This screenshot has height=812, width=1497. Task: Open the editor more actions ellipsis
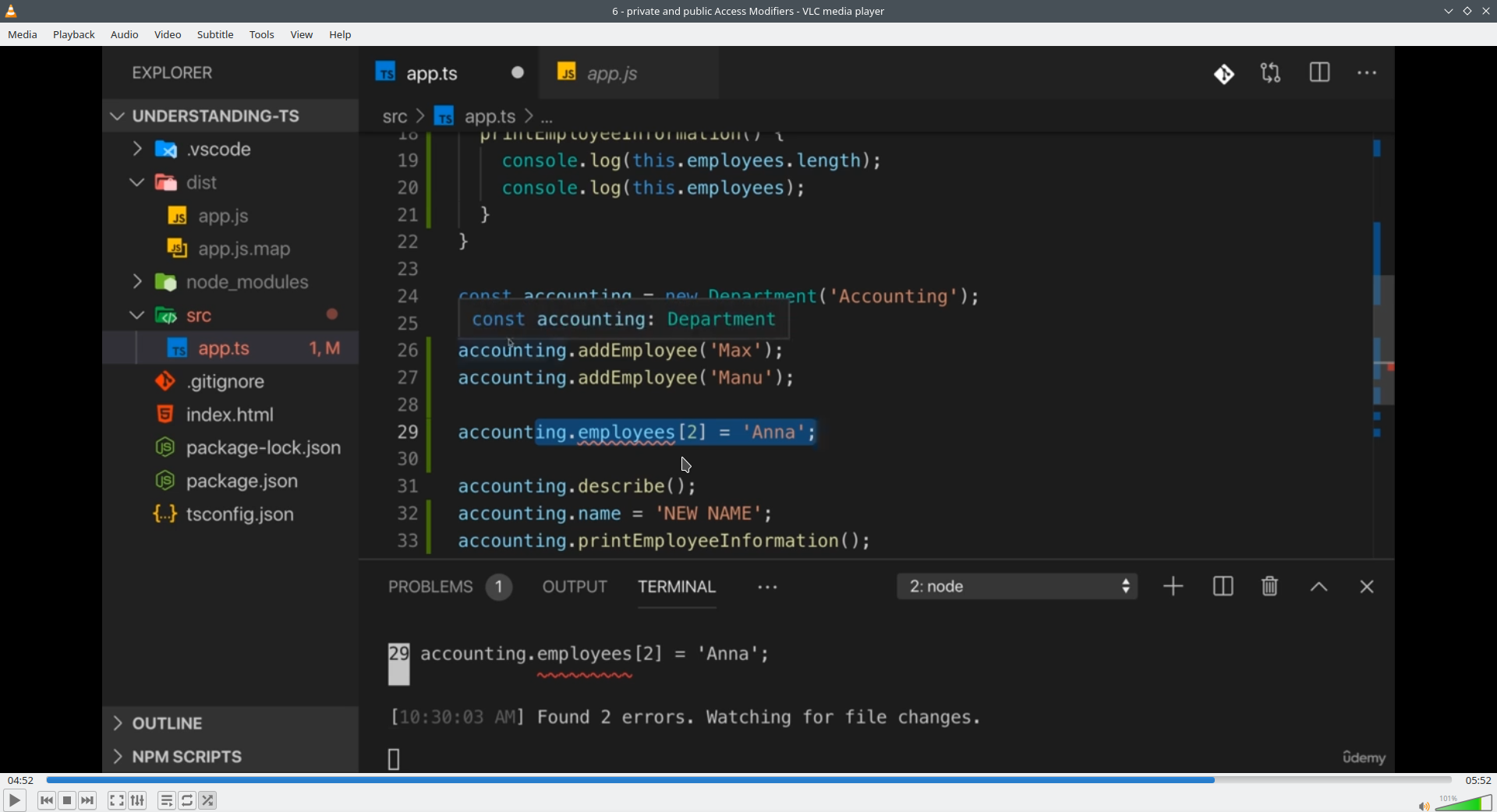click(1368, 73)
